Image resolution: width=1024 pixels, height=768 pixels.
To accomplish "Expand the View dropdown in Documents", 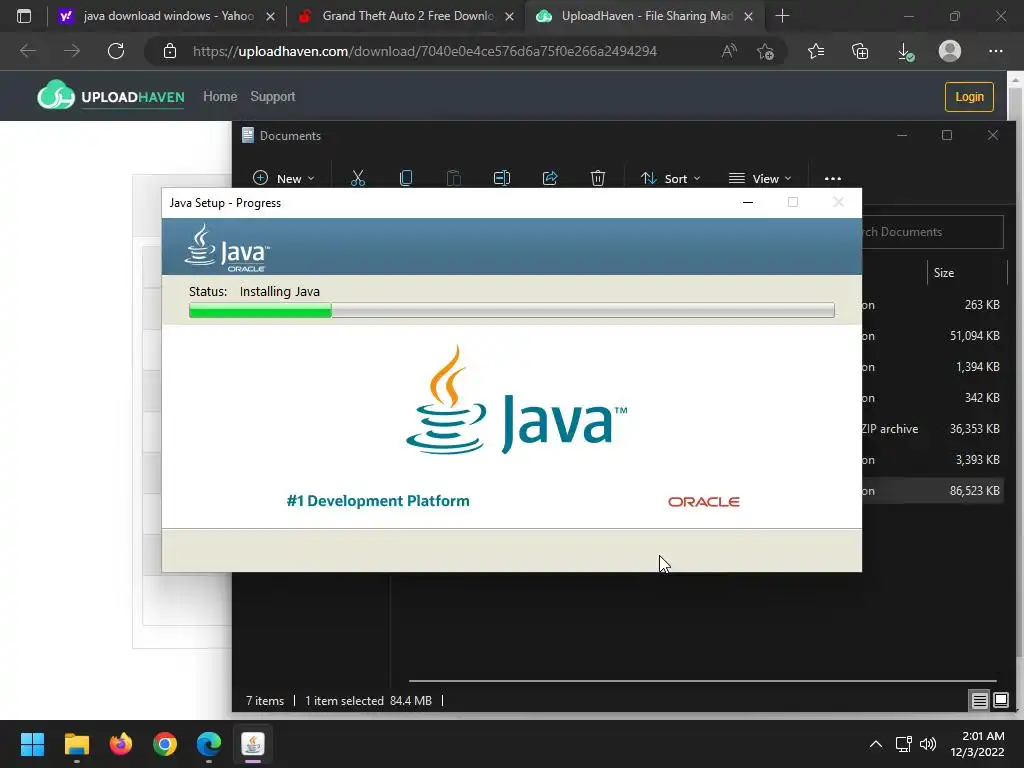I will pyautogui.click(x=760, y=178).
